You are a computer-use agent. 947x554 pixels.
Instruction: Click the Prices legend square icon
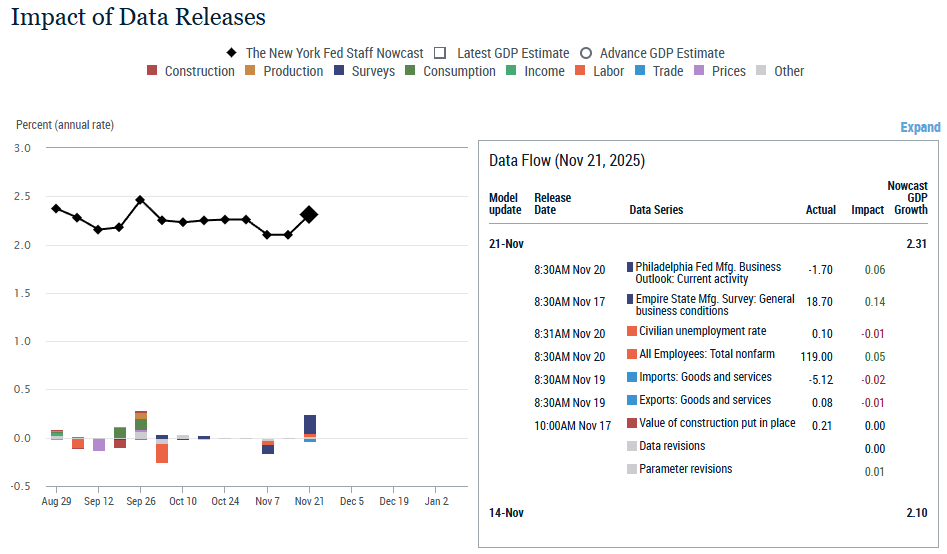point(700,71)
